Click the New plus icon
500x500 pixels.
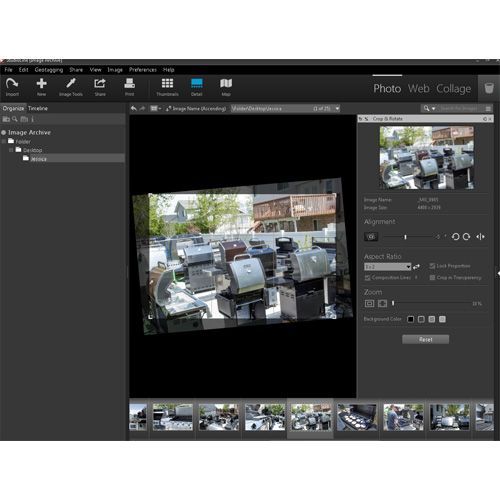coord(42,83)
